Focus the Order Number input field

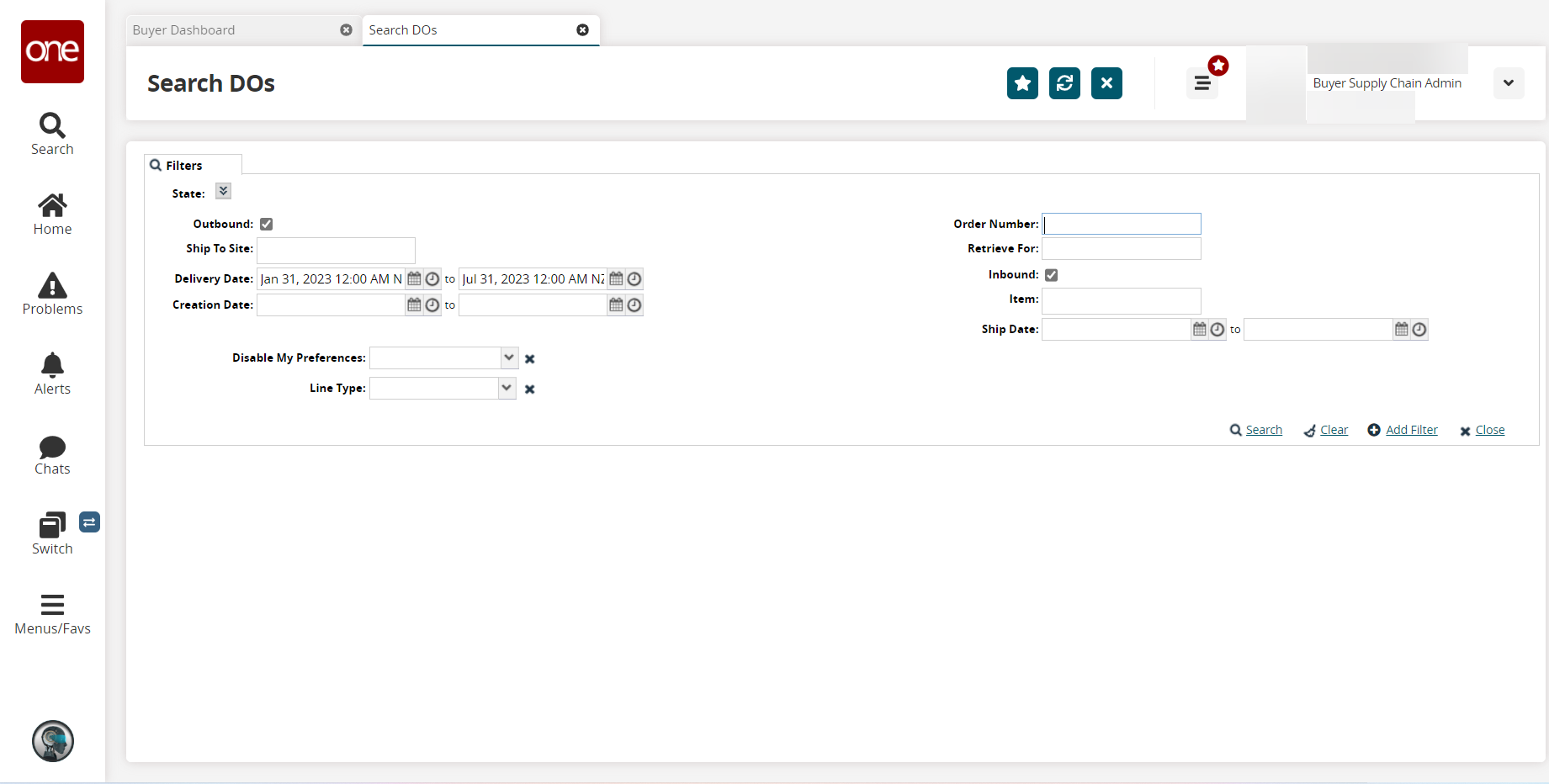(x=1122, y=224)
